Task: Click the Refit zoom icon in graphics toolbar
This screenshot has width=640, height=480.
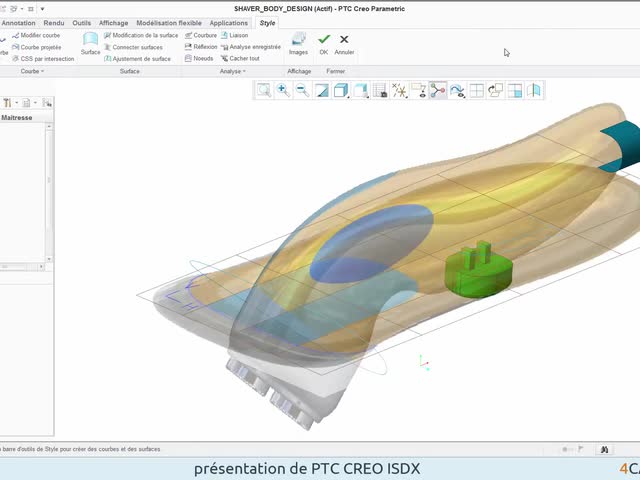Action: pyautogui.click(x=264, y=90)
